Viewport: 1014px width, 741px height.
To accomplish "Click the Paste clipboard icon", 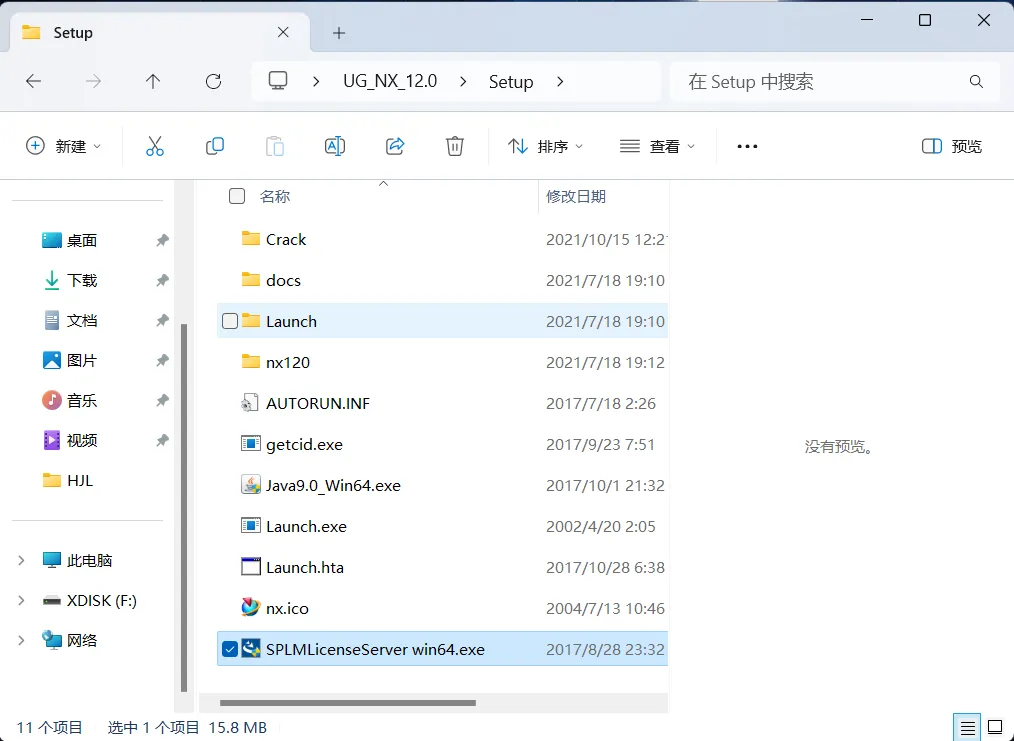I will pyautogui.click(x=275, y=146).
